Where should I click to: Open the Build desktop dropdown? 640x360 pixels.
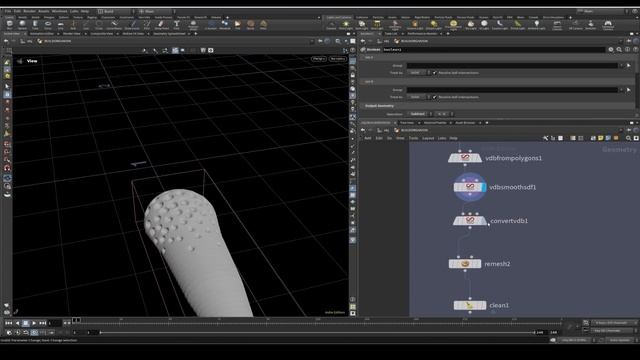pyautogui.click(x=116, y=11)
